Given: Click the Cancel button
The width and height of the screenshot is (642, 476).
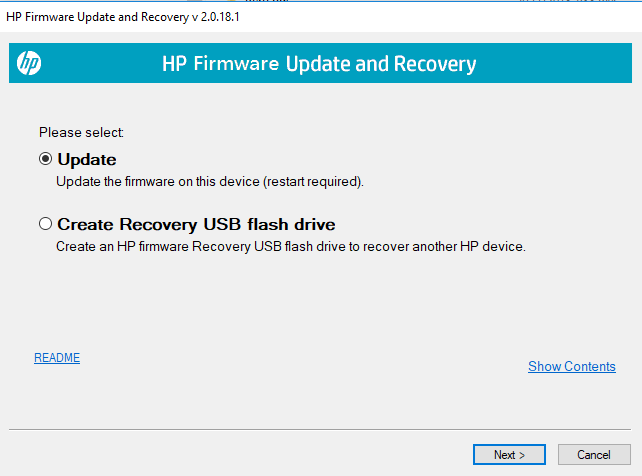Looking at the screenshot, I should point(594,455).
